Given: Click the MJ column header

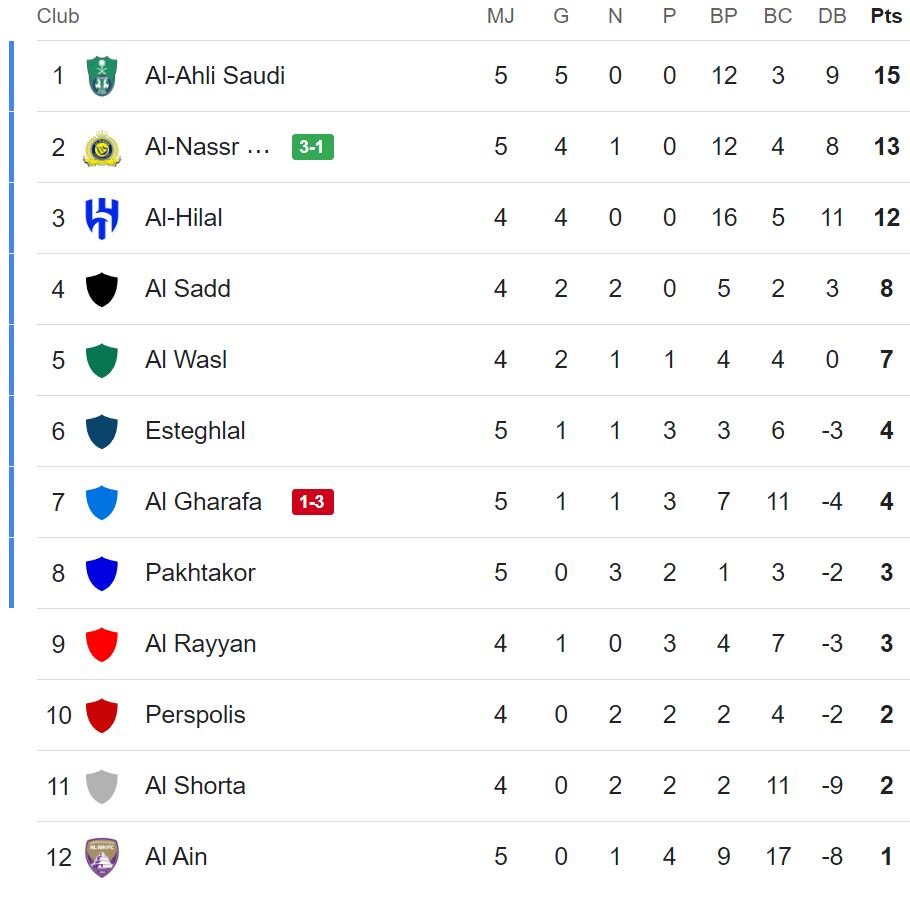Looking at the screenshot, I should pos(500,16).
